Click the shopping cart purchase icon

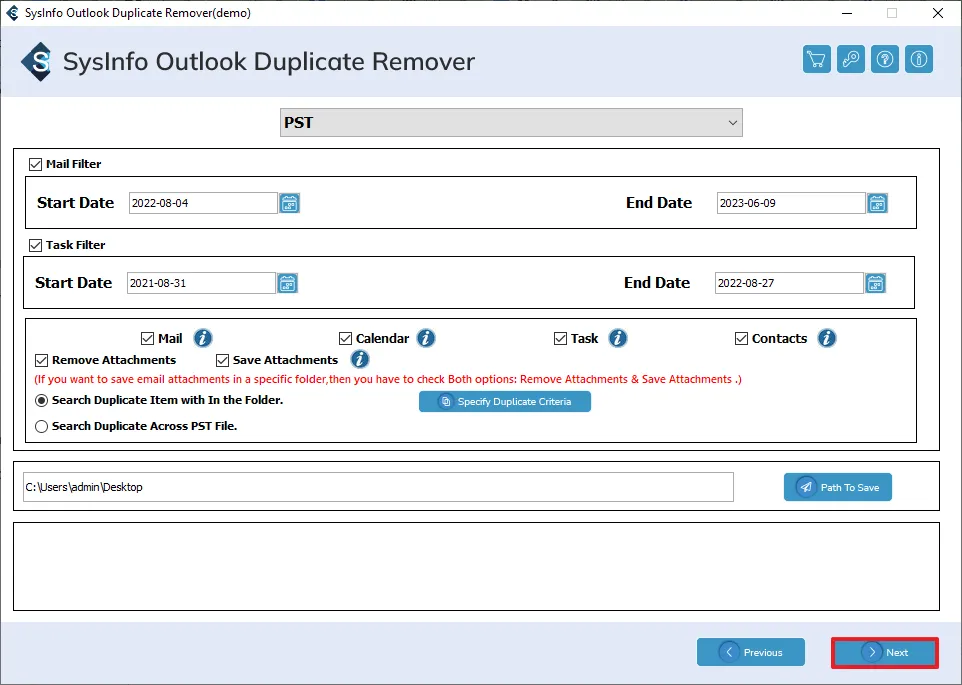(817, 59)
